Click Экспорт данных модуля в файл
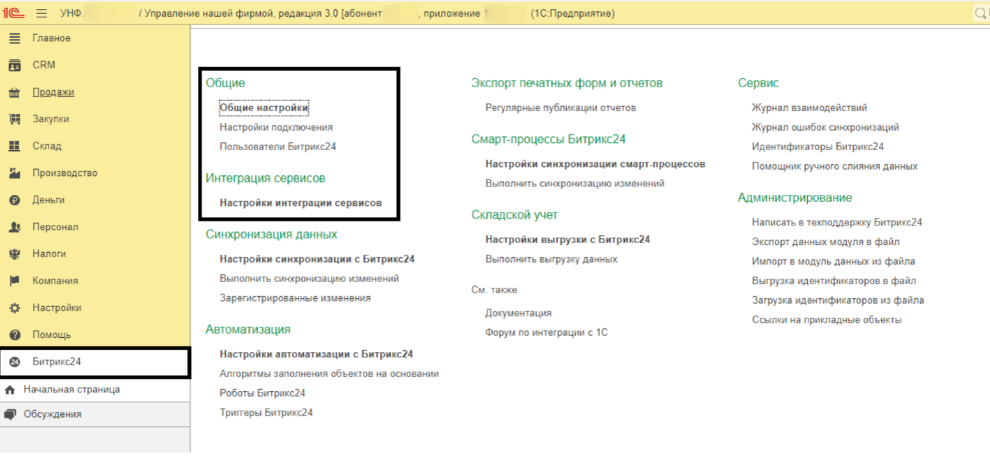 [x=826, y=242]
